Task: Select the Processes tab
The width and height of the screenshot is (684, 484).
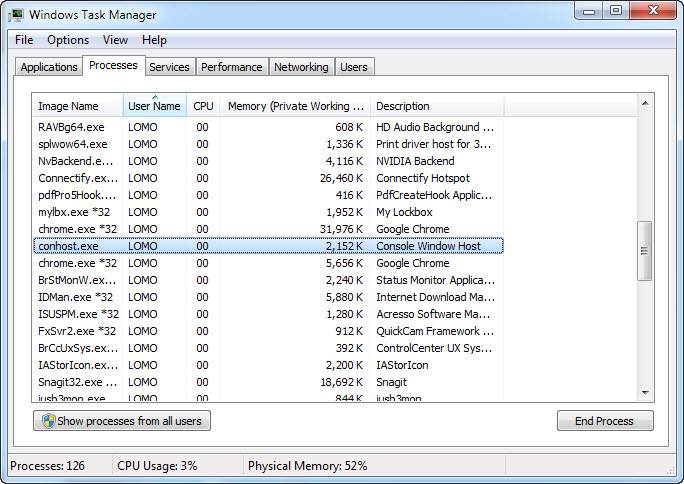Action: coord(113,65)
